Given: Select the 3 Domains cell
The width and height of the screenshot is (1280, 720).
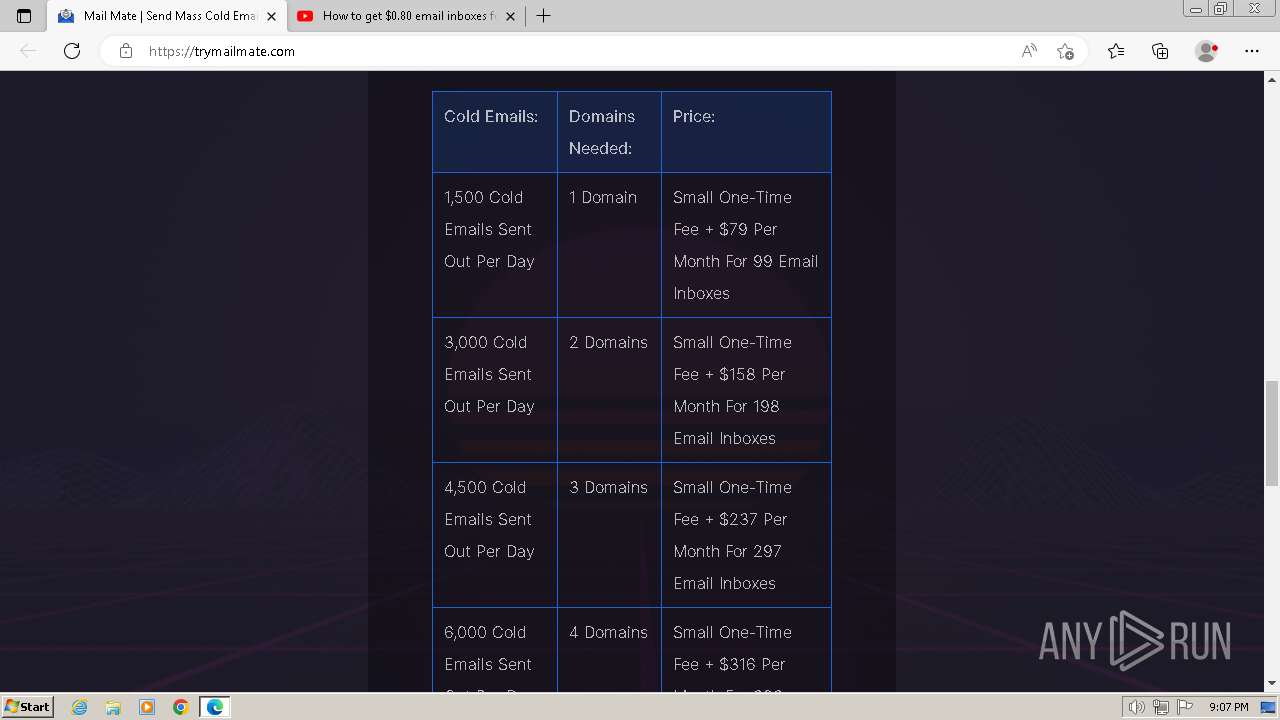Looking at the screenshot, I should pos(609,535).
